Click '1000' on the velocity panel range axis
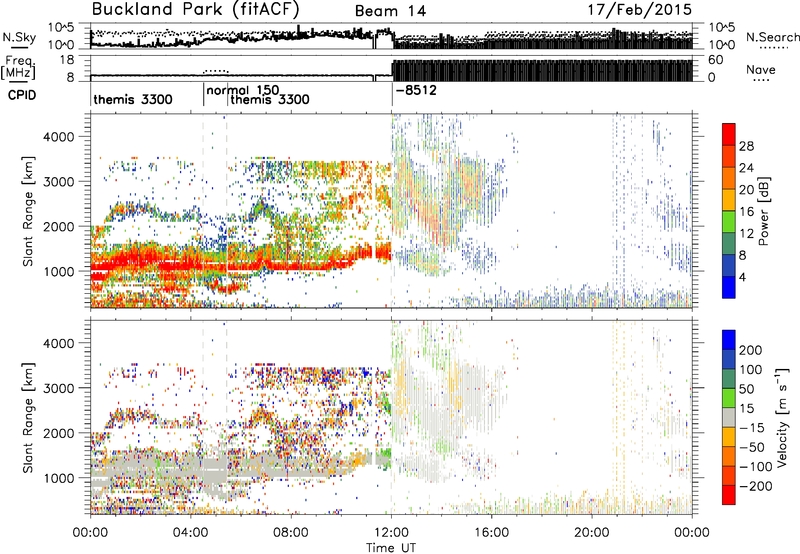 coord(58,478)
